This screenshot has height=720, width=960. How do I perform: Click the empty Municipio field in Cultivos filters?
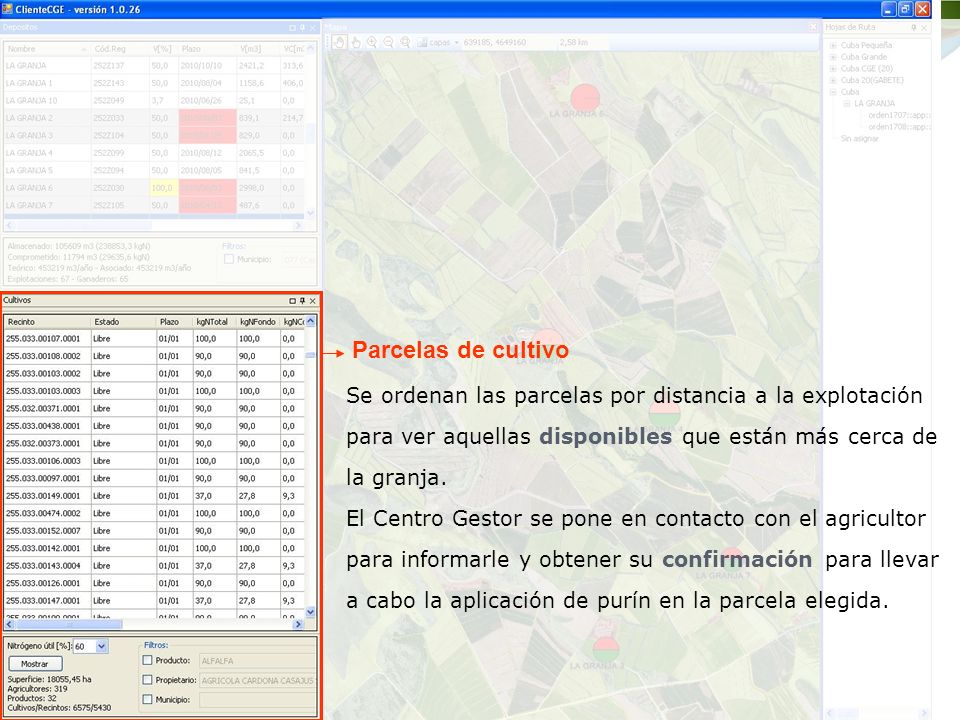click(257, 700)
